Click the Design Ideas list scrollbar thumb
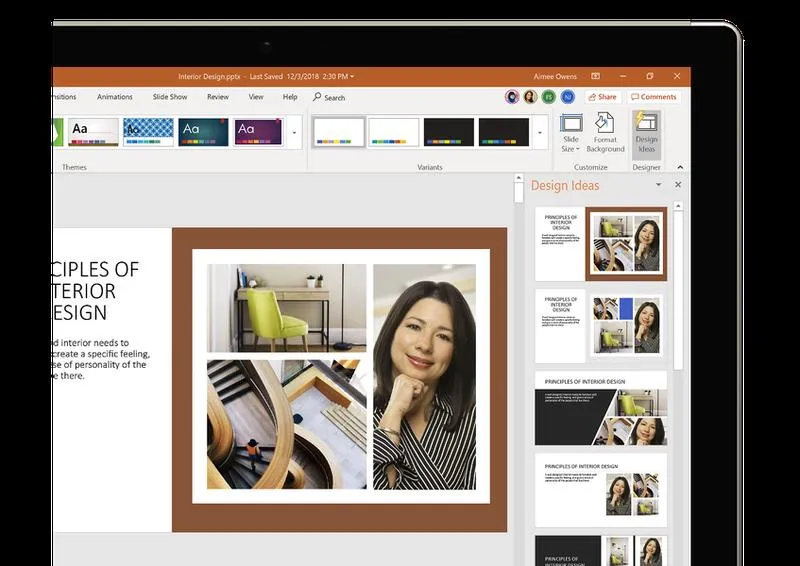800x566 pixels. pos(678,290)
